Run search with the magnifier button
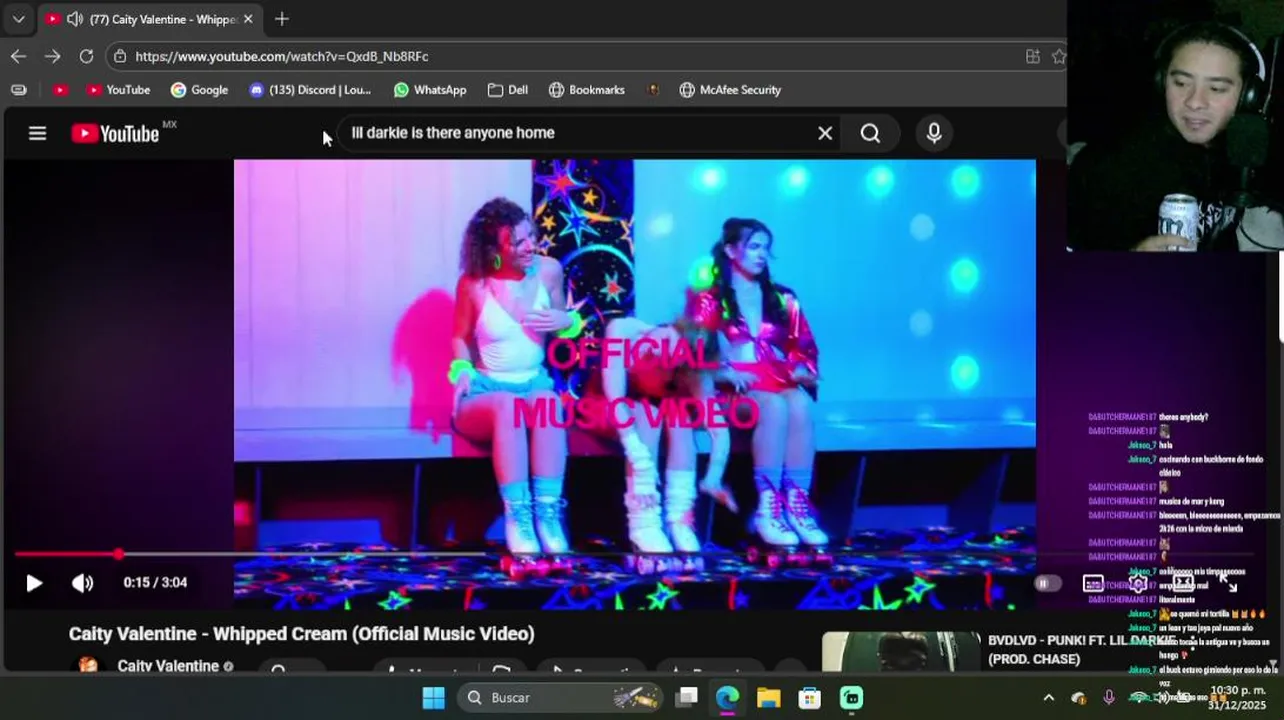The image size is (1284, 720). pyautogui.click(x=870, y=133)
